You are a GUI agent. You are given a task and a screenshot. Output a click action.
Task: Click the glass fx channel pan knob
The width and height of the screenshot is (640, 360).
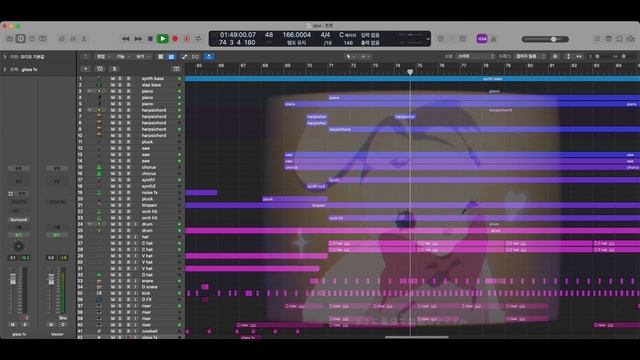(19, 246)
